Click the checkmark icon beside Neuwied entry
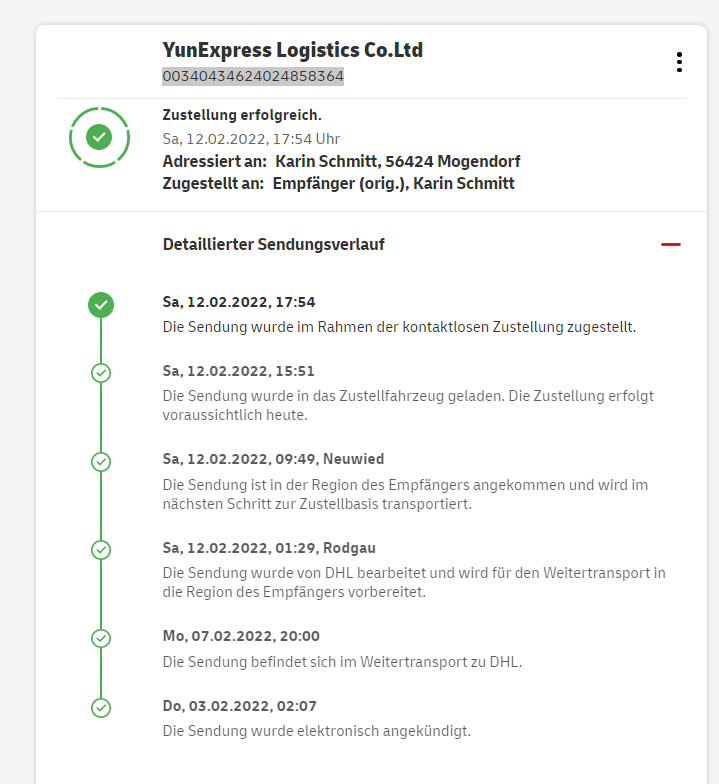719x784 pixels. 101,461
